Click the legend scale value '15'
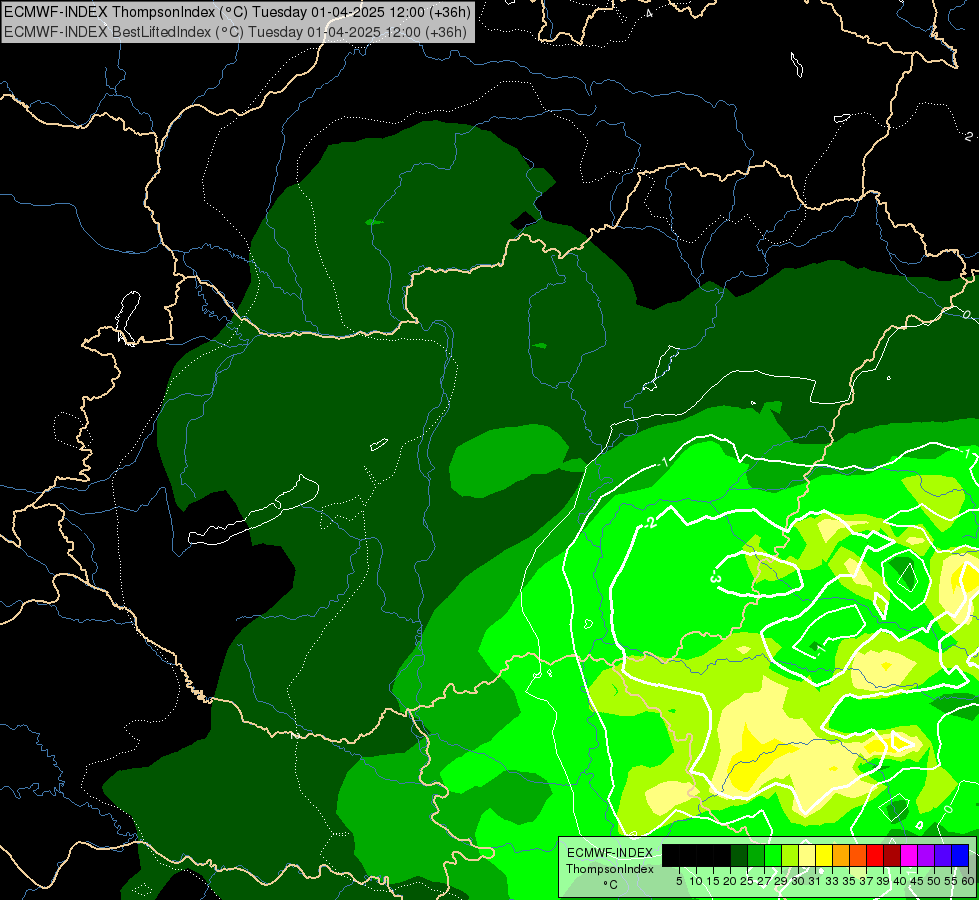This screenshot has height=900, width=979. coord(714,881)
